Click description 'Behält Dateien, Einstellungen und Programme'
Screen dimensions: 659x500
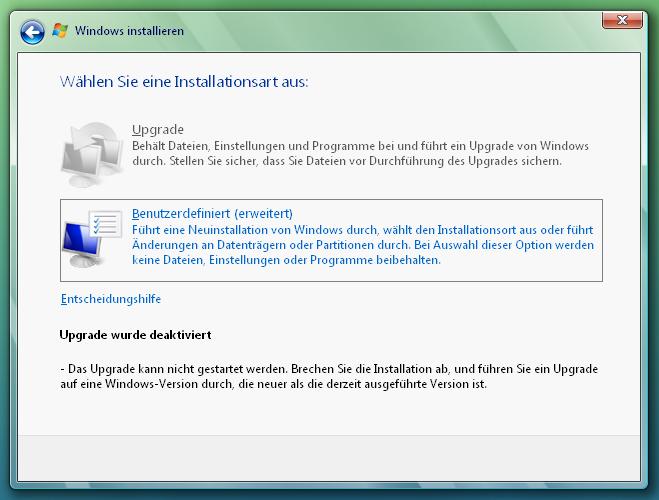[253, 146]
